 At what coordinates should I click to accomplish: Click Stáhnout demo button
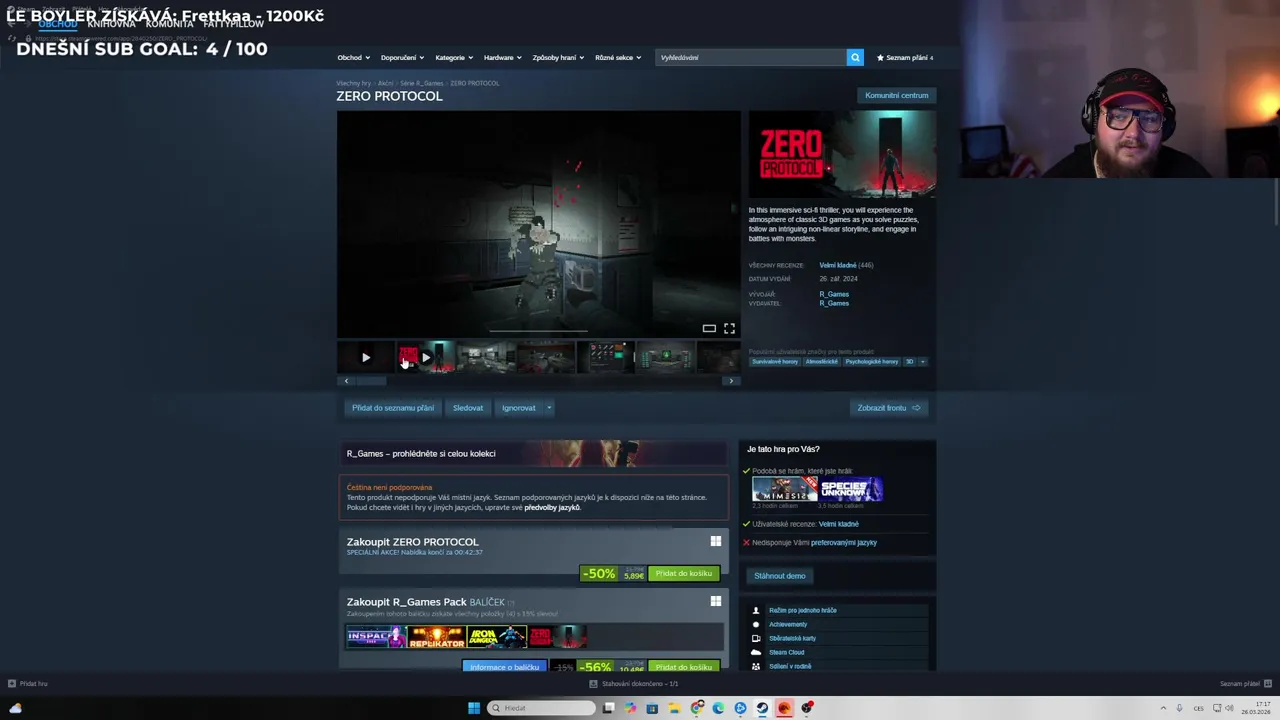(x=780, y=576)
